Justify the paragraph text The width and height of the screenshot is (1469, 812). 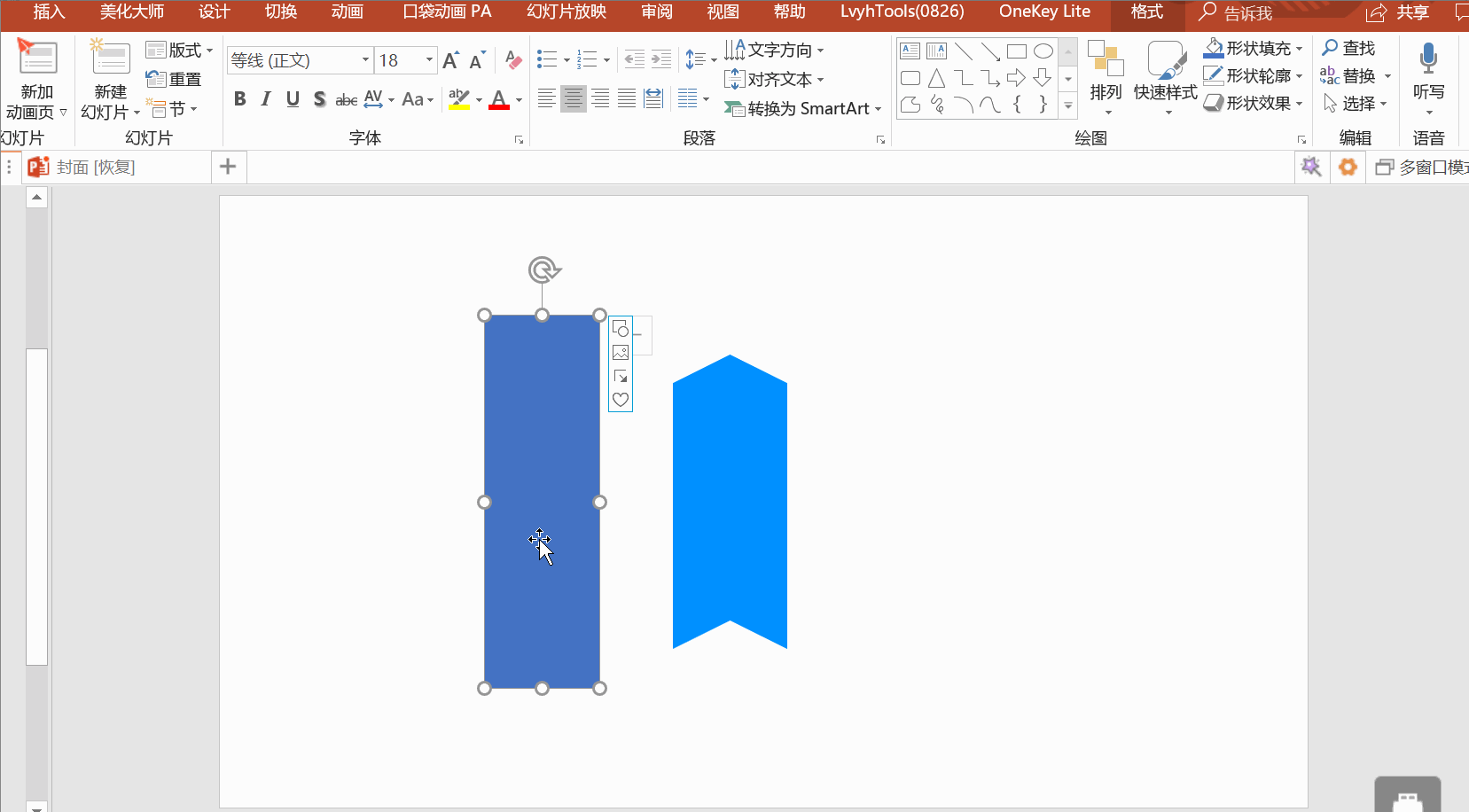[x=627, y=98]
